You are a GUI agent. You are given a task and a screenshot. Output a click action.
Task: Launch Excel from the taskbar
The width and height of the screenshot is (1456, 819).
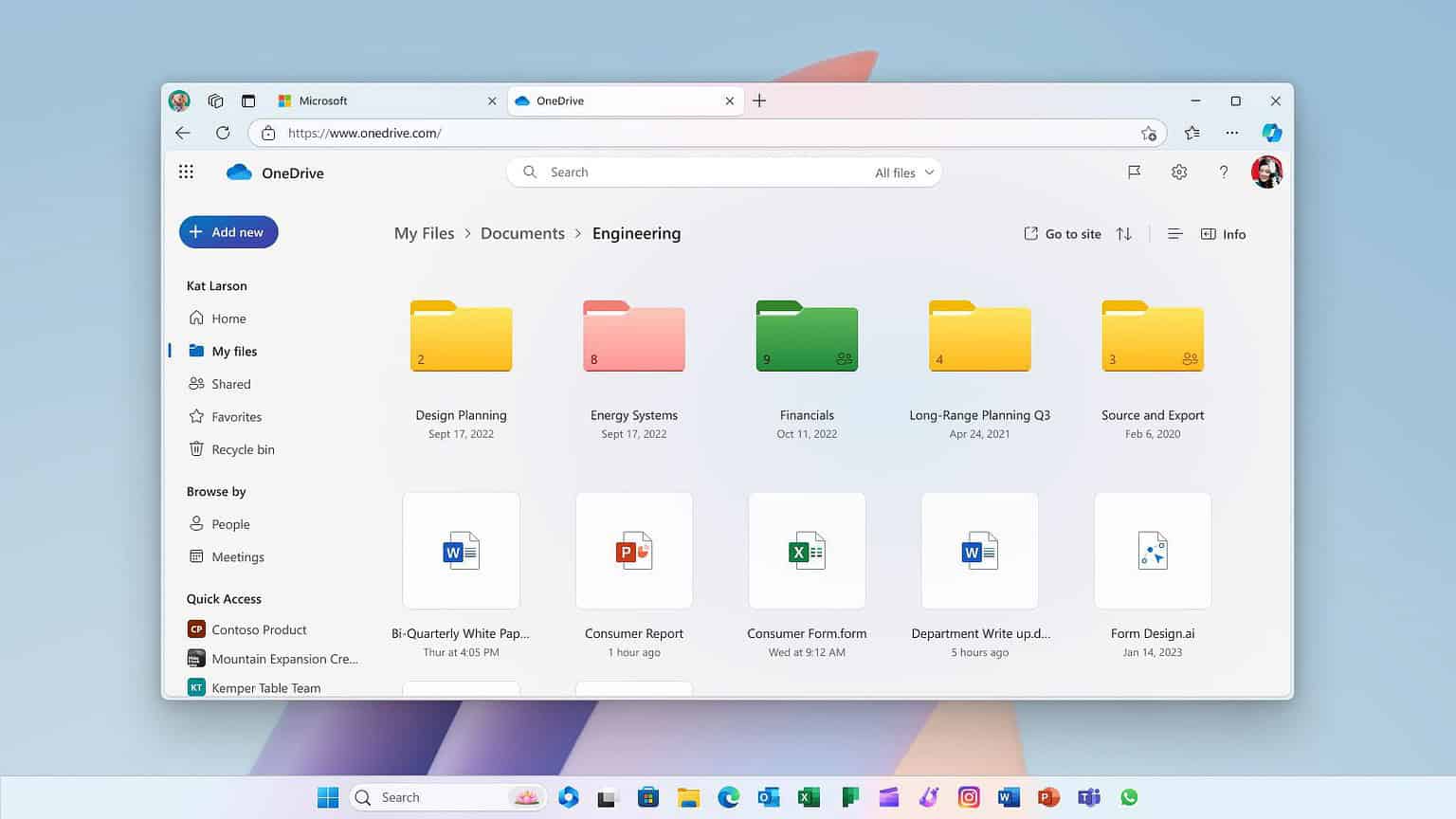point(809,797)
